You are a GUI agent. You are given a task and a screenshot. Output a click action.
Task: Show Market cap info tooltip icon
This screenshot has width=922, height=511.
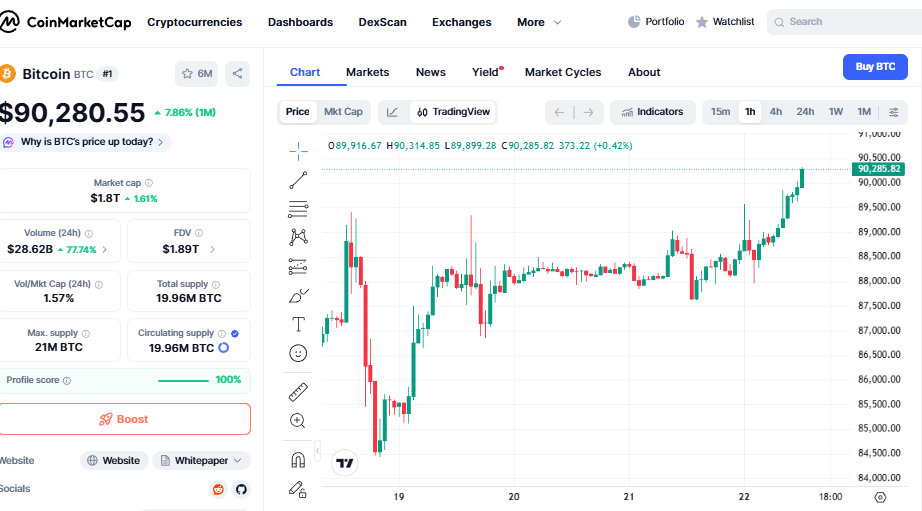pyautogui.click(x=149, y=183)
